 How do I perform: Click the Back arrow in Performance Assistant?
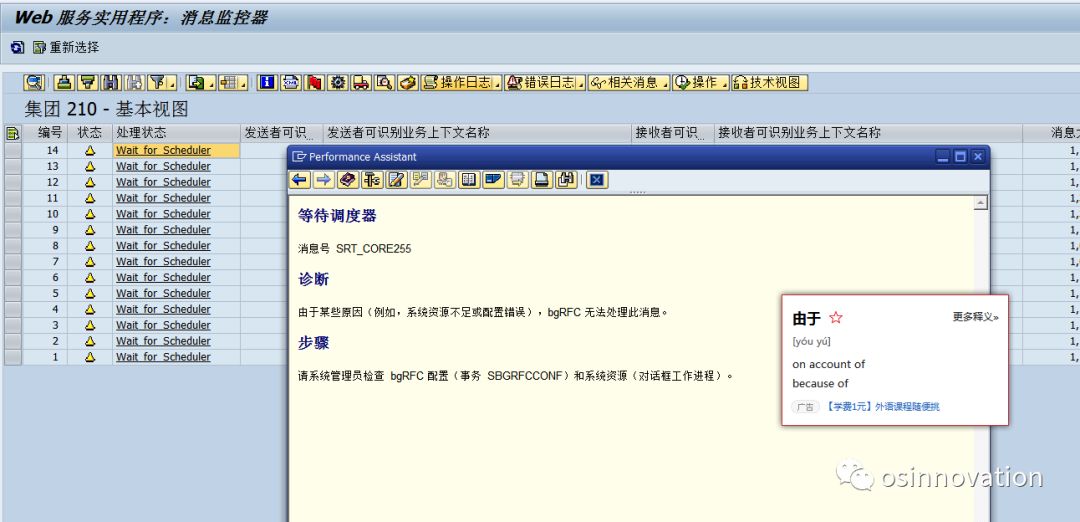coord(300,180)
